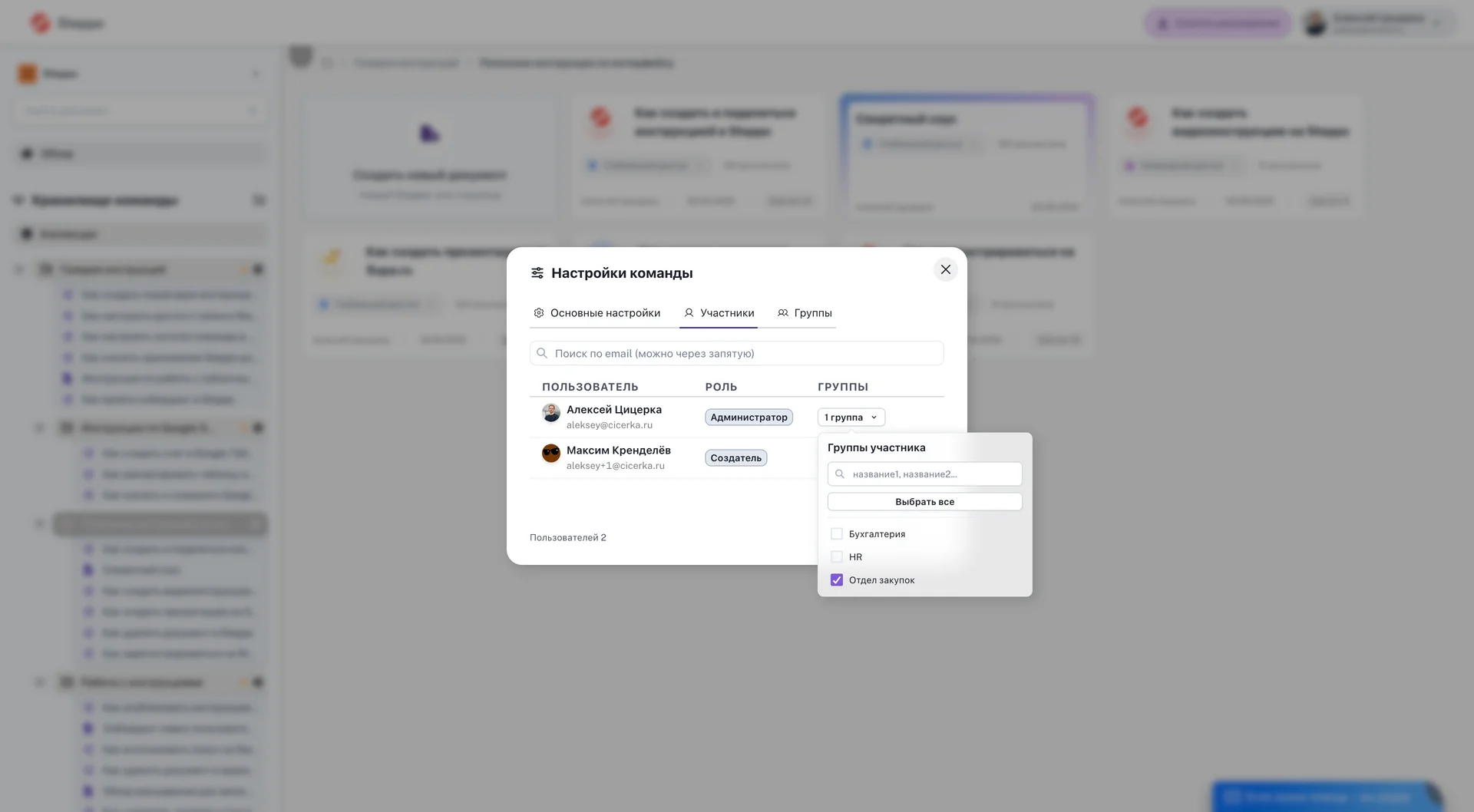Click the sliders icon beside Настройки команды
Viewport: 1474px width, 812px height.
coord(537,273)
